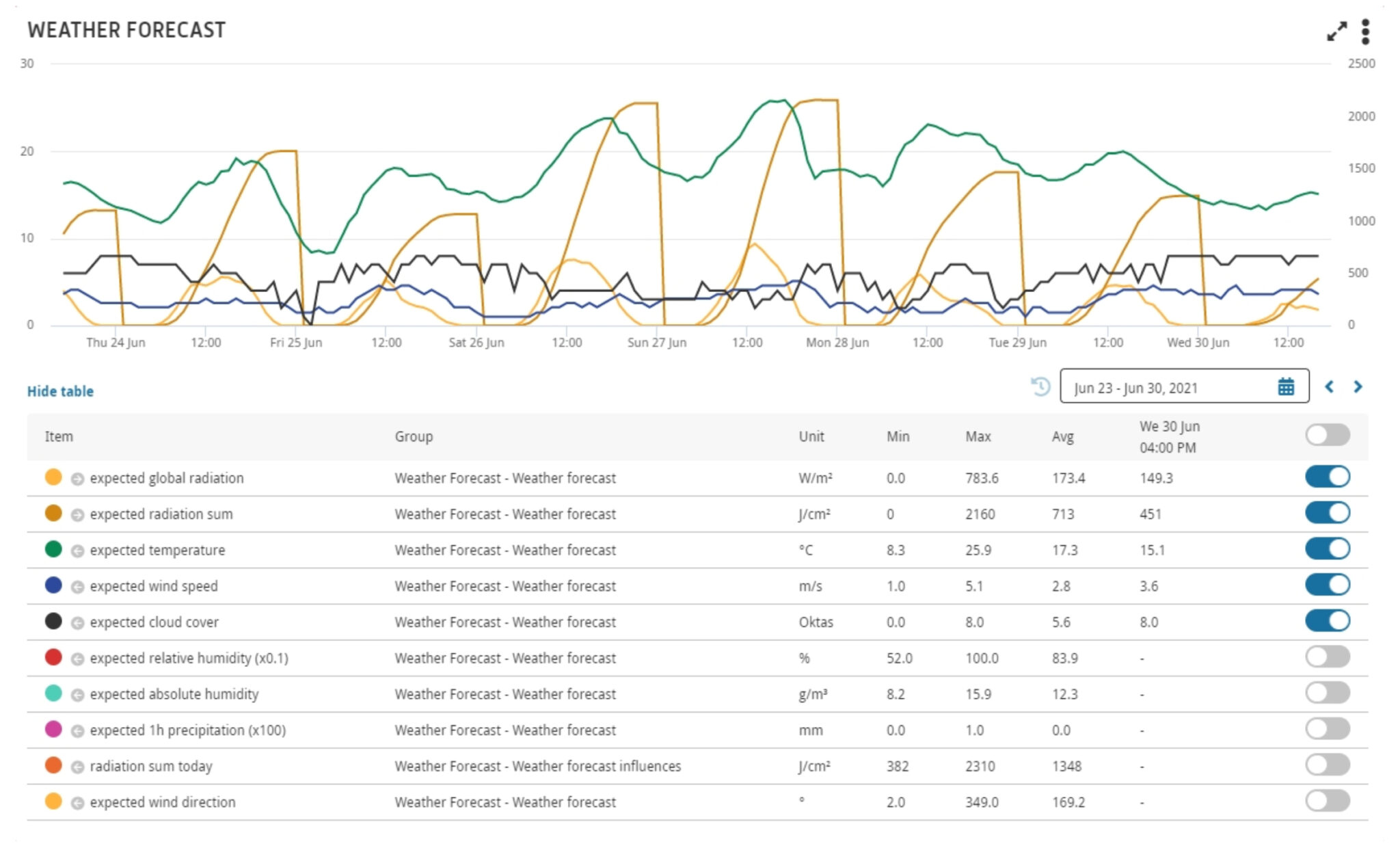Toggle all series with the header switch
This screenshot has height=859, width=1400.
tap(1328, 434)
